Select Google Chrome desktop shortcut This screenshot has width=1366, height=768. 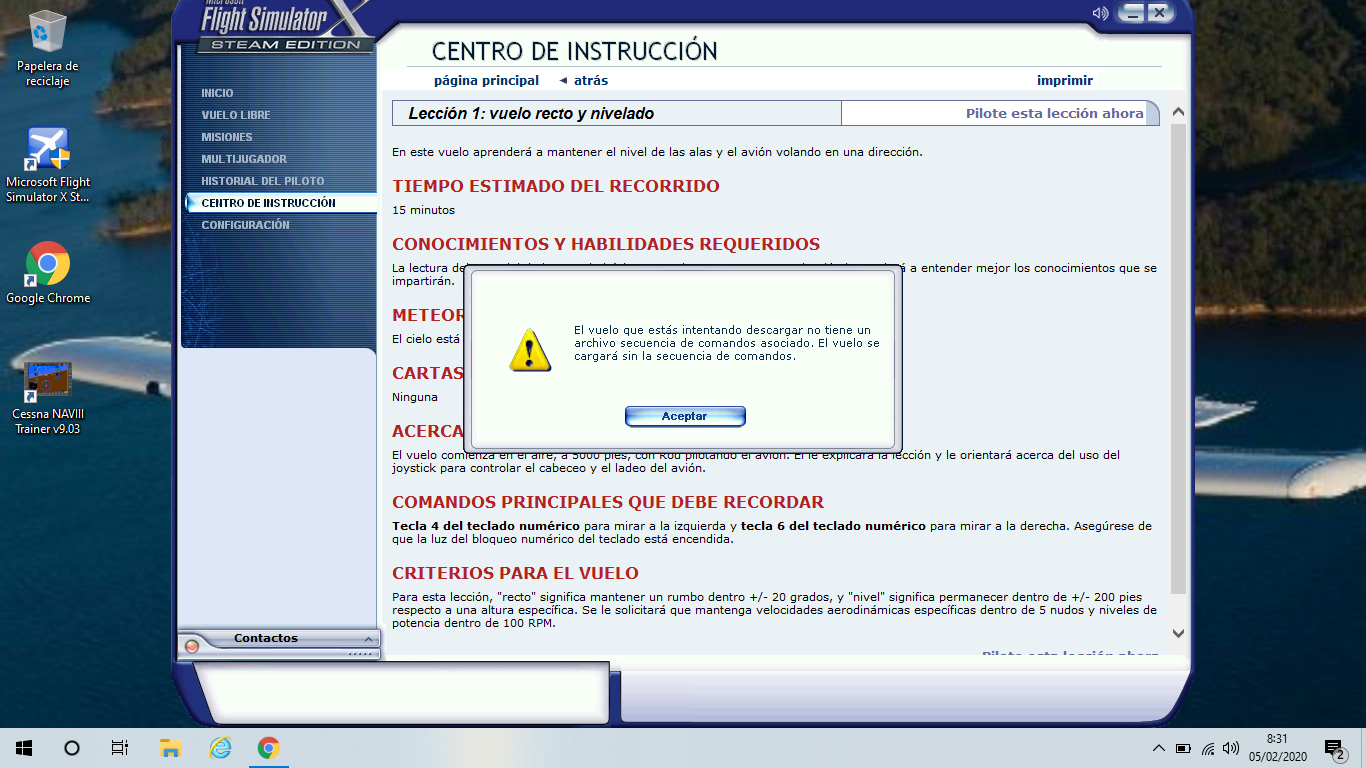48,273
